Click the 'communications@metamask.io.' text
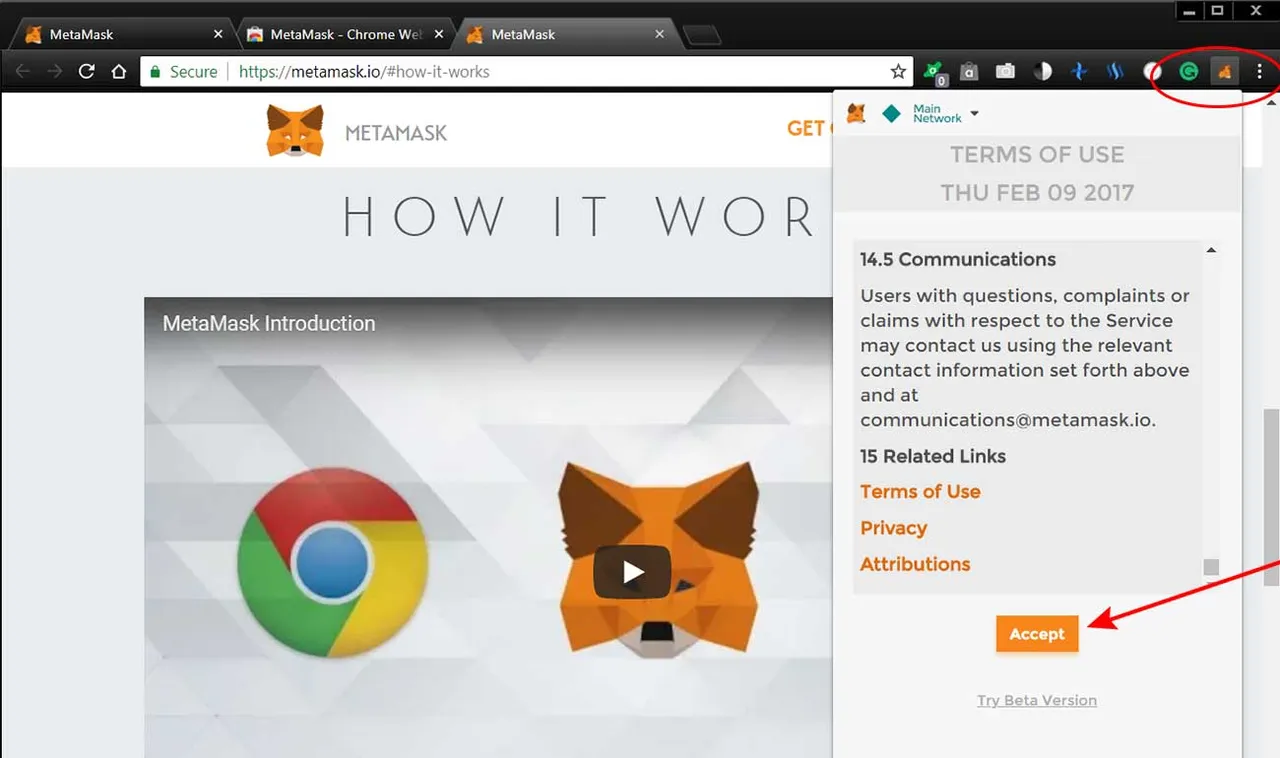This screenshot has height=758, width=1280. pyautogui.click(x=1008, y=420)
